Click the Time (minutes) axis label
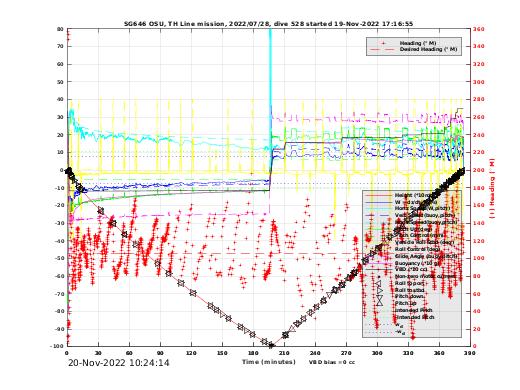Screen dimensions: 520x390 269,362
